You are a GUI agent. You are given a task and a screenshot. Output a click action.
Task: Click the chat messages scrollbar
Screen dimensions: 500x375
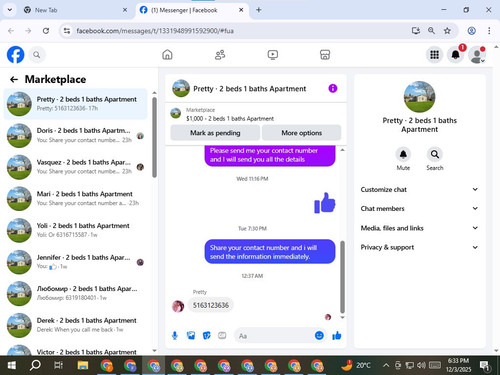(x=342, y=277)
